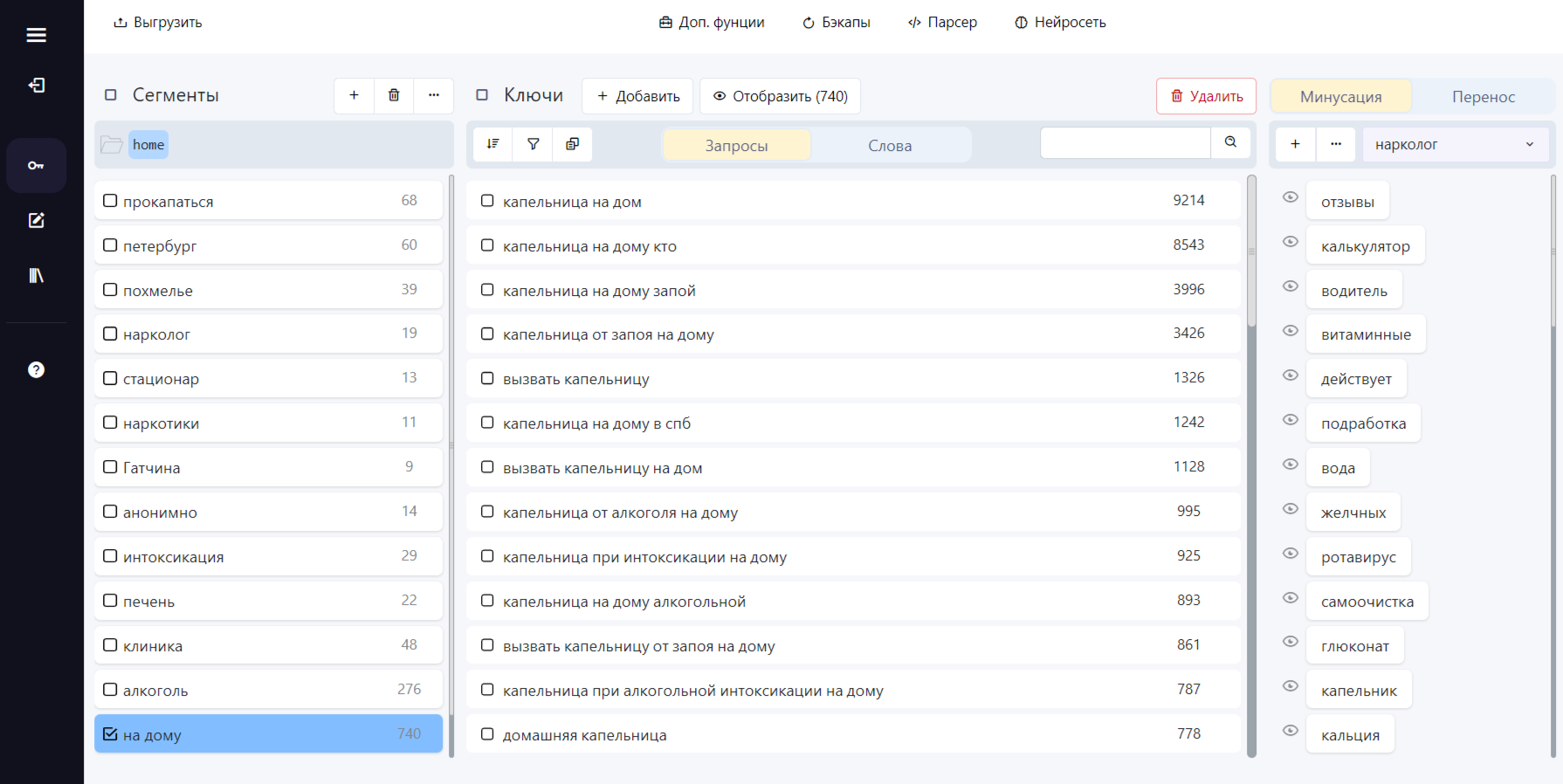Open the hamburger menu in the sidebar
The image size is (1563, 784).
pos(36,35)
